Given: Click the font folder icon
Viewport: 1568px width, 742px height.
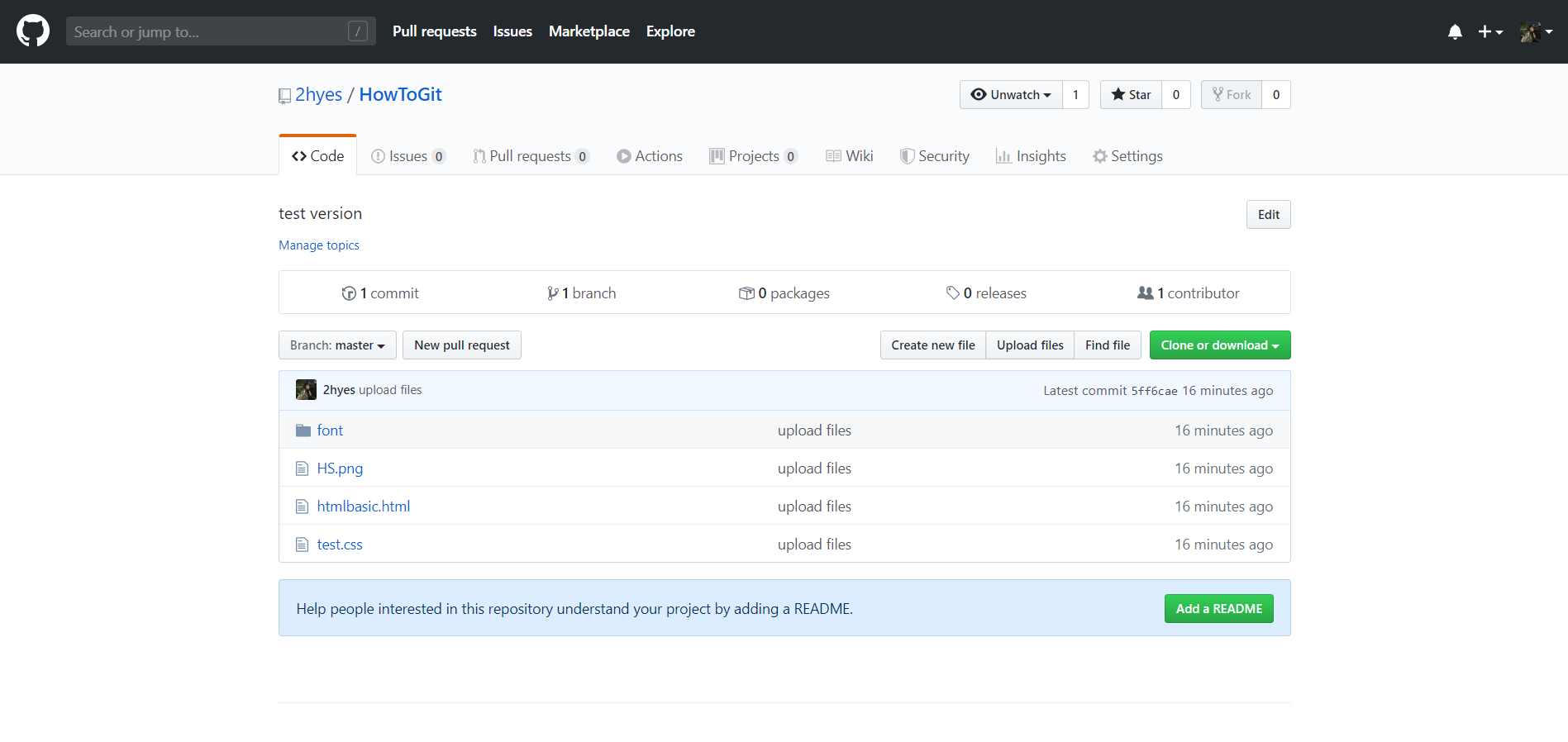Looking at the screenshot, I should click(x=303, y=430).
